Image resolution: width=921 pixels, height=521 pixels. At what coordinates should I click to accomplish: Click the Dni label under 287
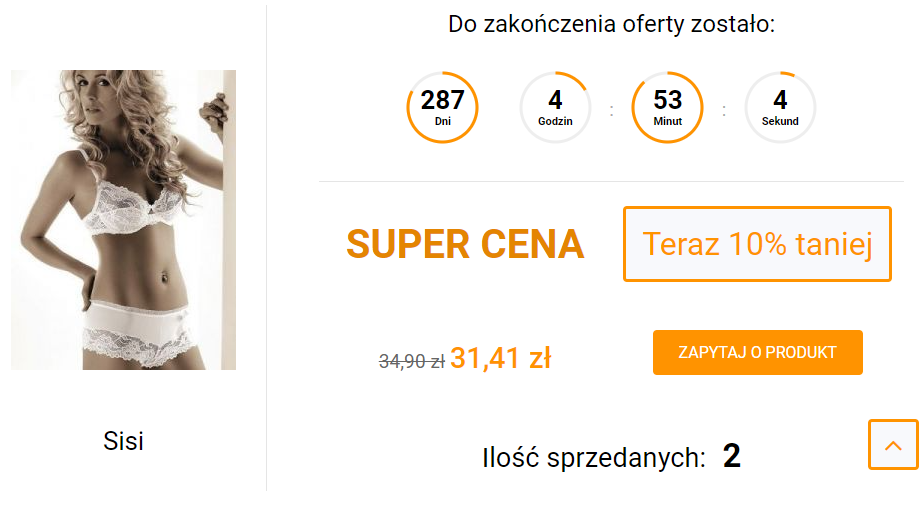click(443, 122)
